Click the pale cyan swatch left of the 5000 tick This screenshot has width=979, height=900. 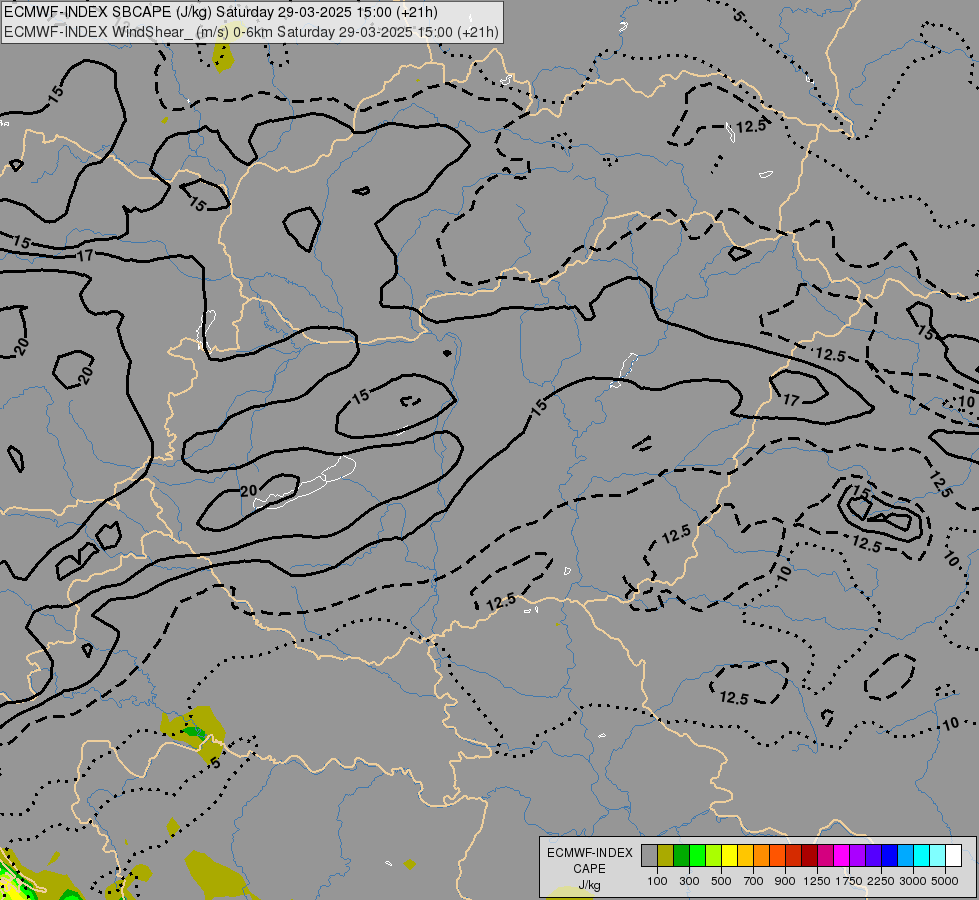(x=938, y=856)
